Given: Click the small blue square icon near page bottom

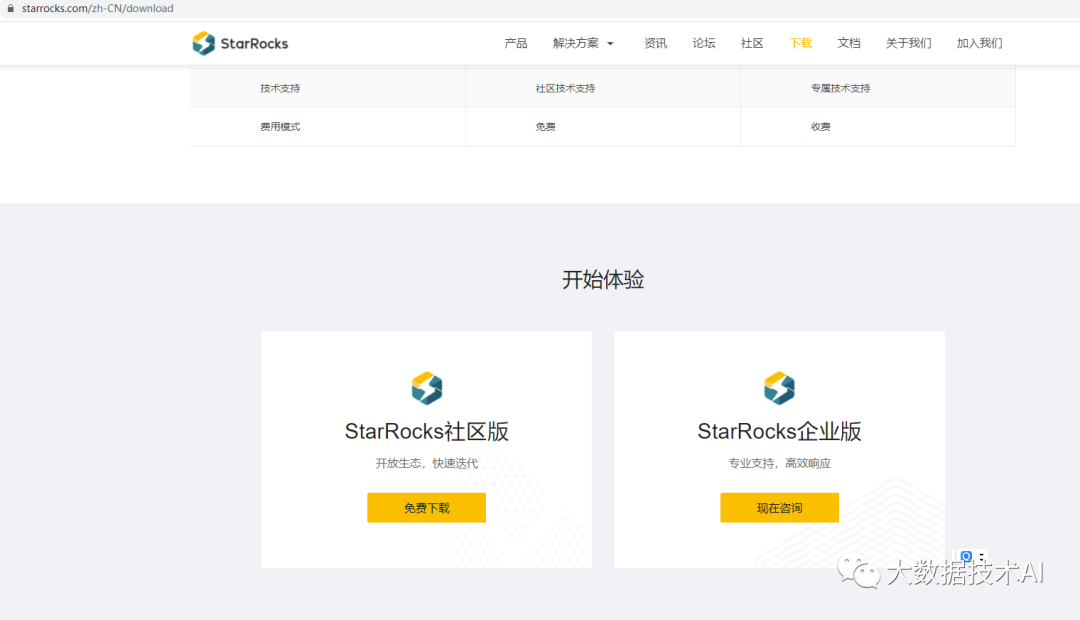Looking at the screenshot, I should tap(966, 556).
